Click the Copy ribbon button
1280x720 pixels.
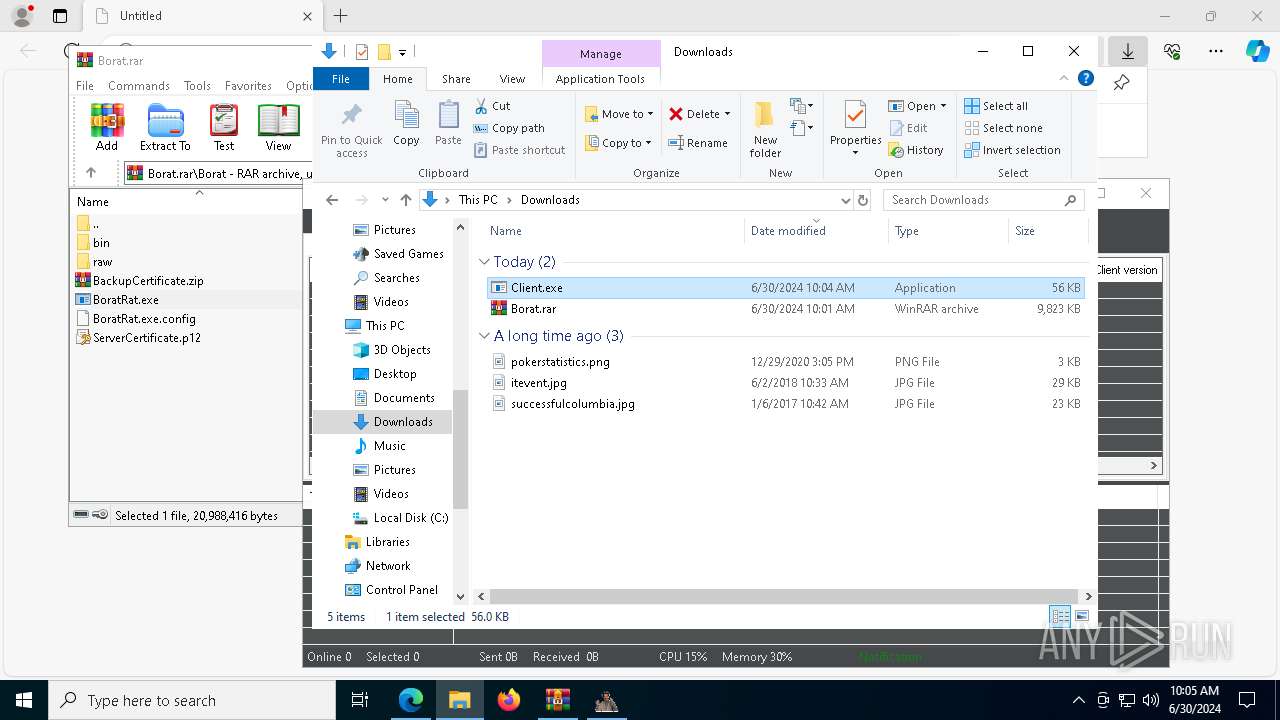click(406, 124)
